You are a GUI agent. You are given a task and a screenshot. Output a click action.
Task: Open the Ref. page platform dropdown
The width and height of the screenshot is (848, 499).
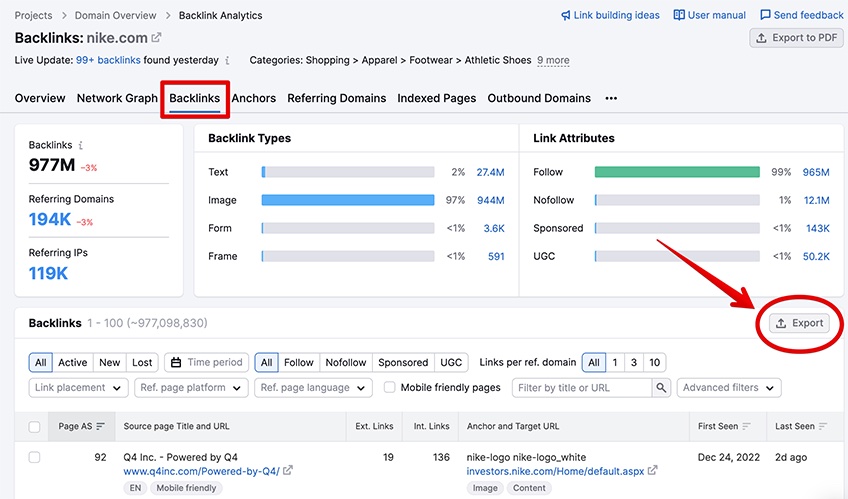(191, 388)
